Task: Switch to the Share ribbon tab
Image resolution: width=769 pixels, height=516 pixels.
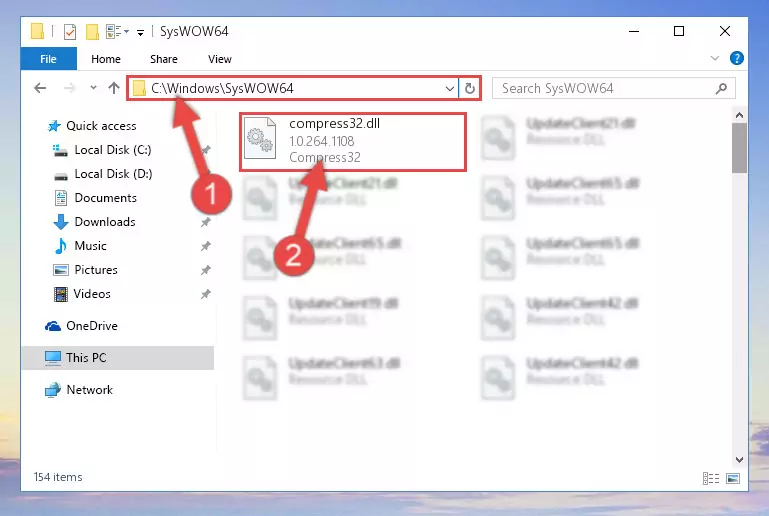Action: pos(164,59)
